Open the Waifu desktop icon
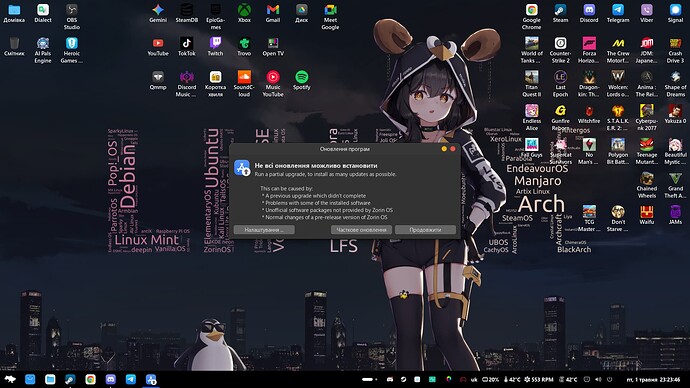The image size is (690, 388). coord(646,215)
